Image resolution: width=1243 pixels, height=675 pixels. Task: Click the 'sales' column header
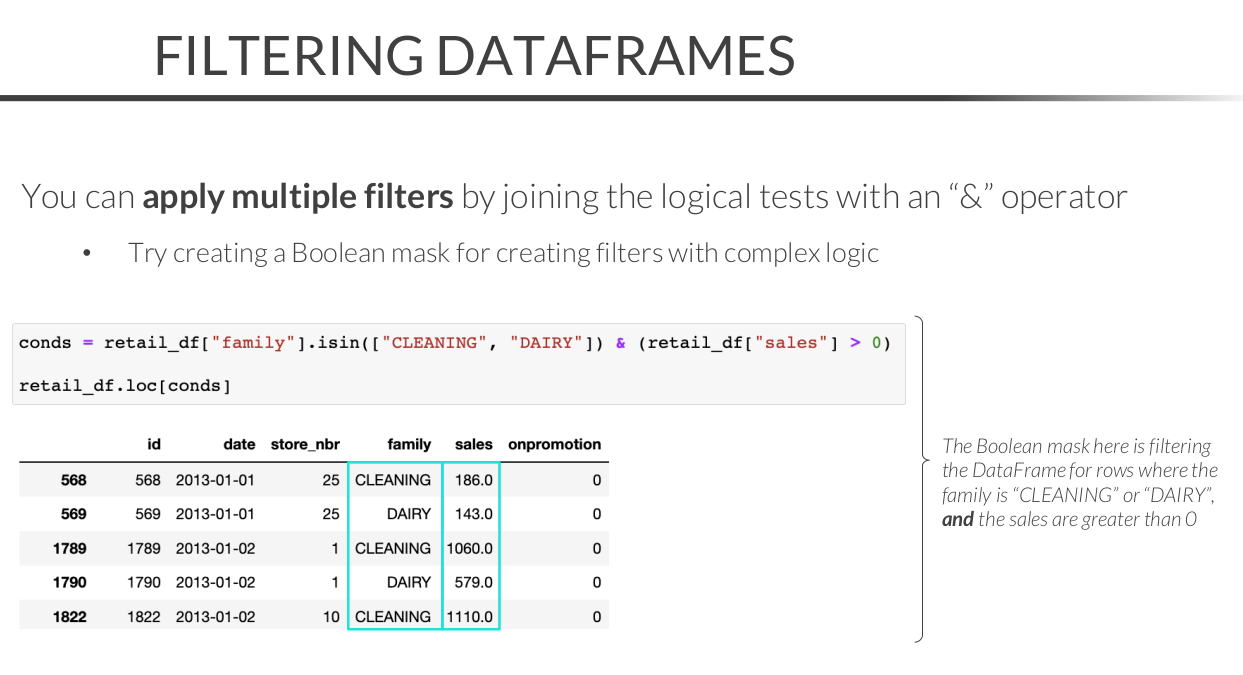(473, 444)
